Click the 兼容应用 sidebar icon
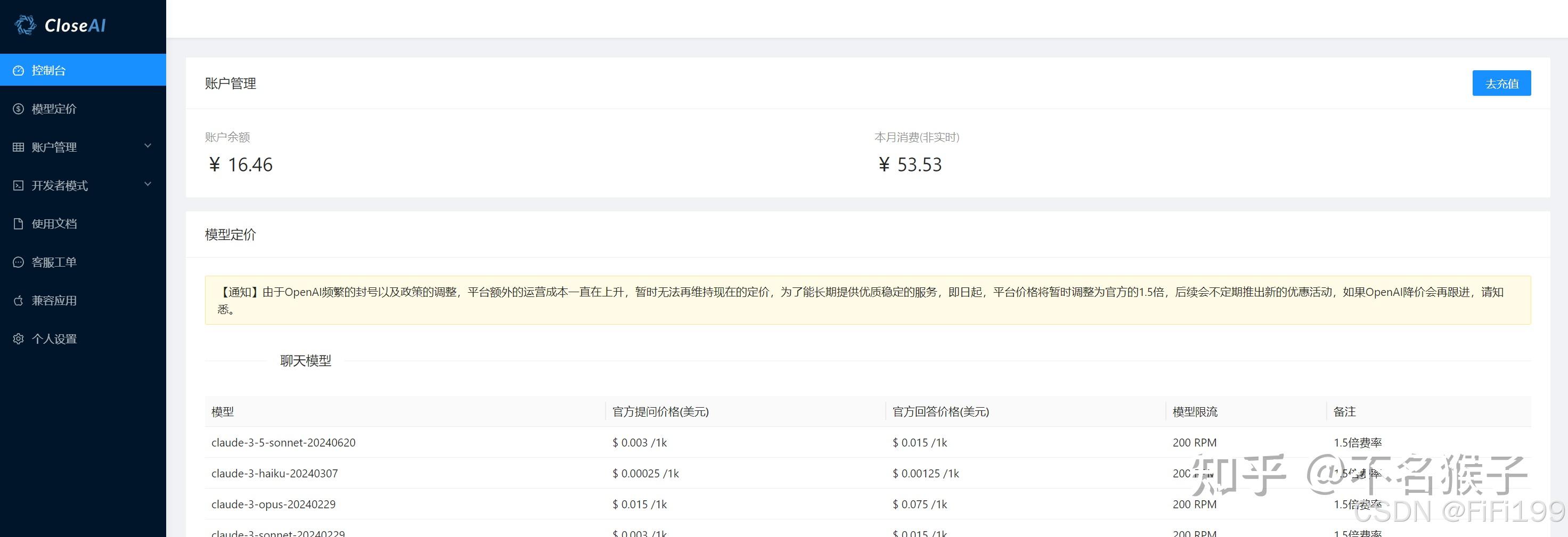This screenshot has width=1568, height=537. [18, 300]
